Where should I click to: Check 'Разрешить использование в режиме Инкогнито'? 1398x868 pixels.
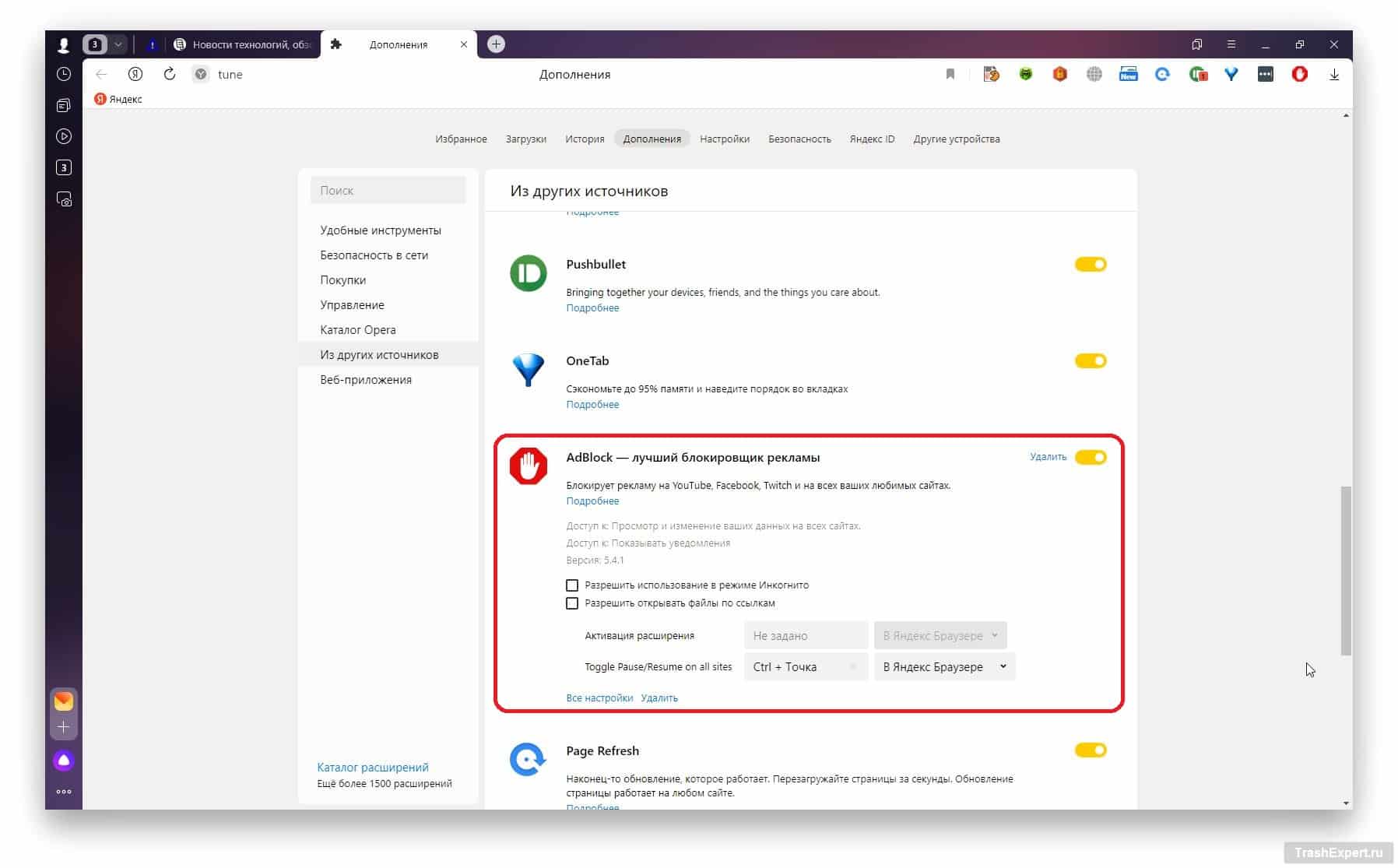click(572, 585)
